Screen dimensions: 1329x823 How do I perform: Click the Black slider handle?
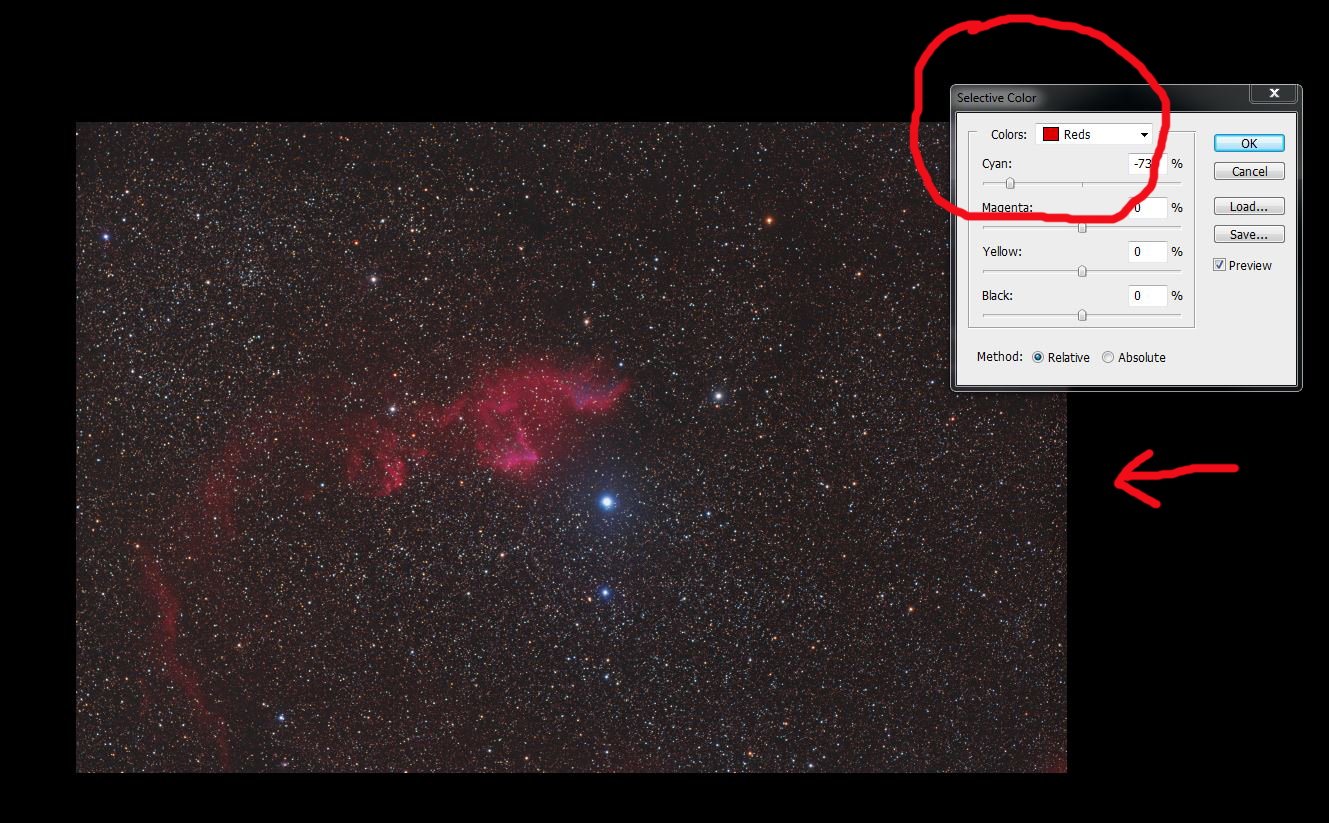pos(1081,315)
